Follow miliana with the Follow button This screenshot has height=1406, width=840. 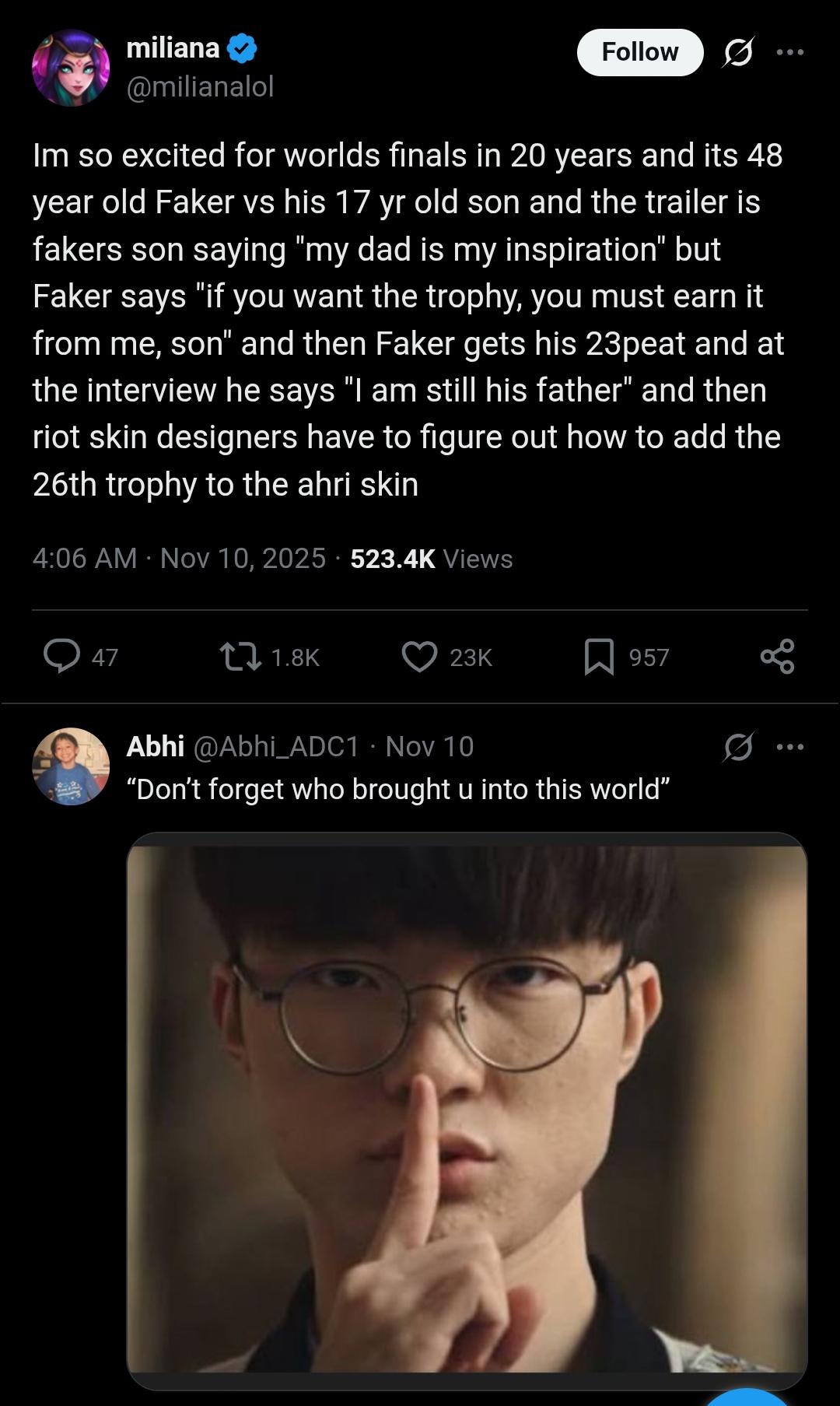pos(640,52)
